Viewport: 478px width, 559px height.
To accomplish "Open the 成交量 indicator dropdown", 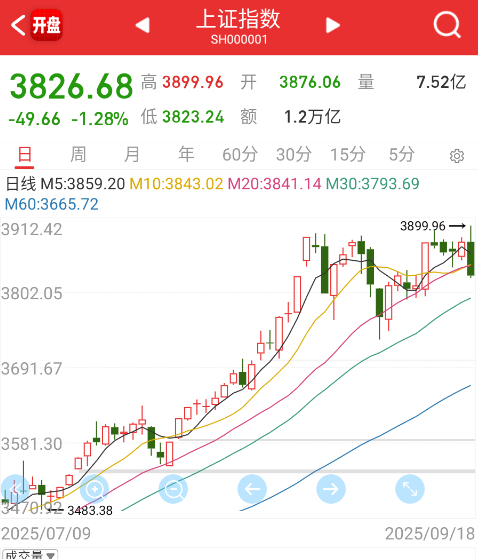I will coord(30,554).
